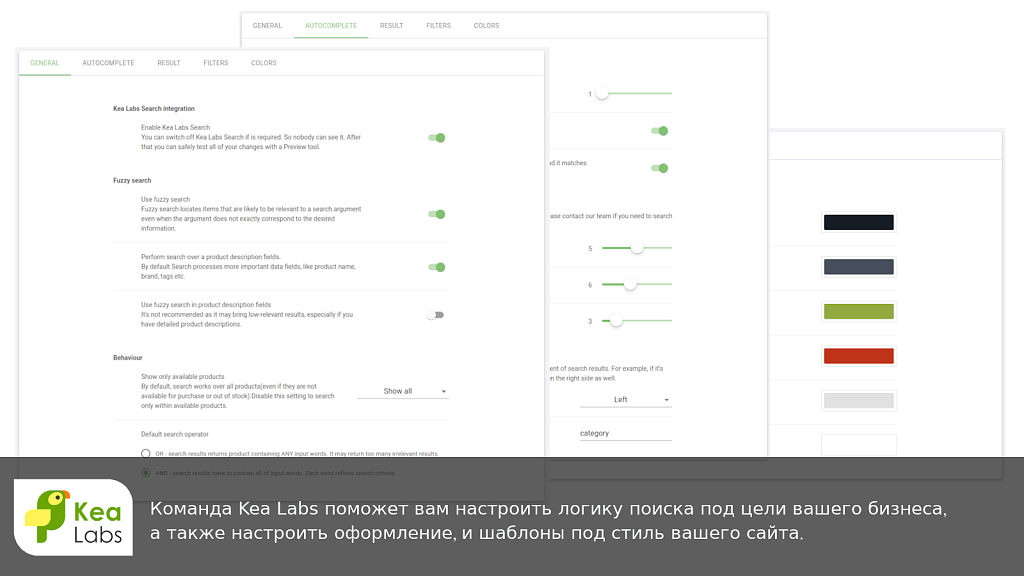This screenshot has height=576, width=1024.
Task: Open the RESULT tab
Action: point(168,62)
